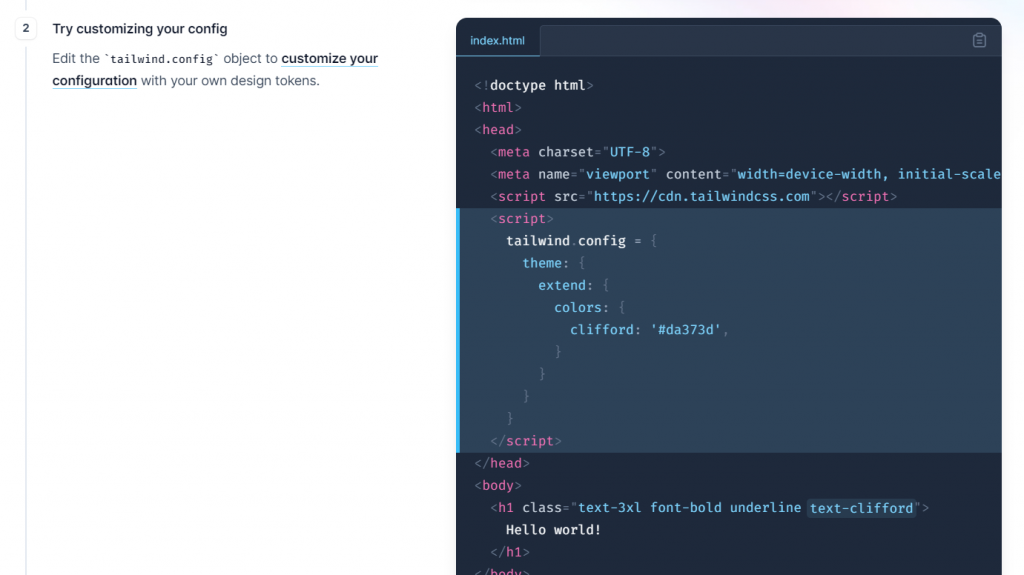Click the opening body tag
The width and height of the screenshot is (1024, 575).
point(498,485)
